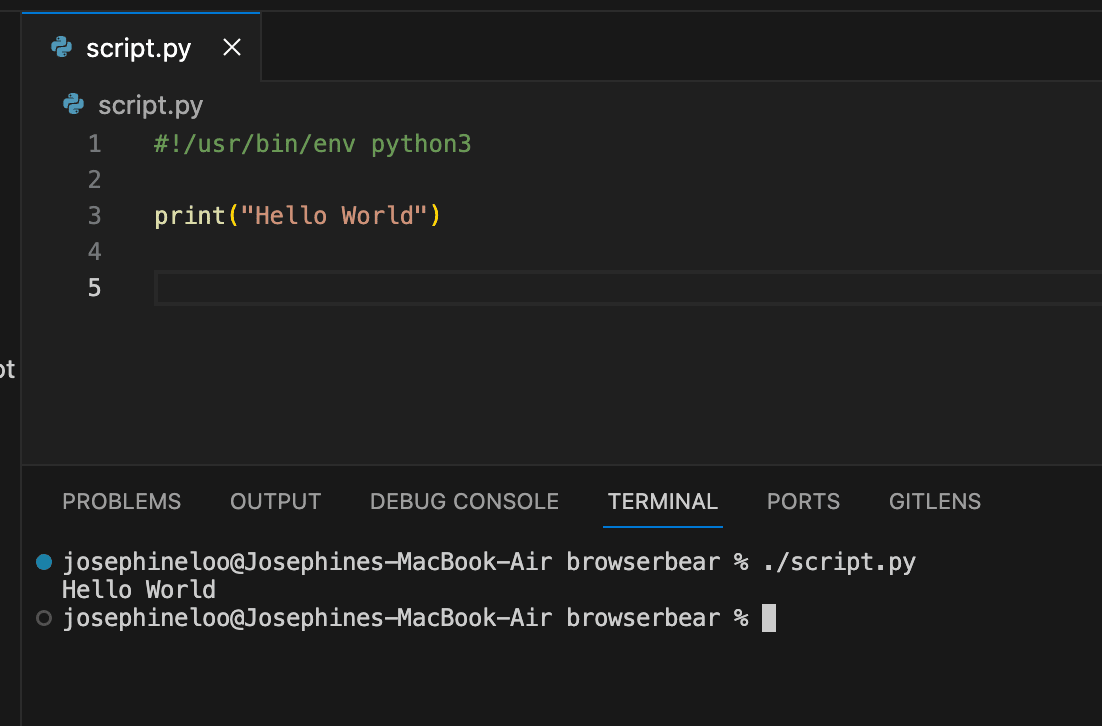This screenshot has width=1102, height=726.
Task: Click the print statement on line 3
Action: pyautogui.click(x=296, y=215)
